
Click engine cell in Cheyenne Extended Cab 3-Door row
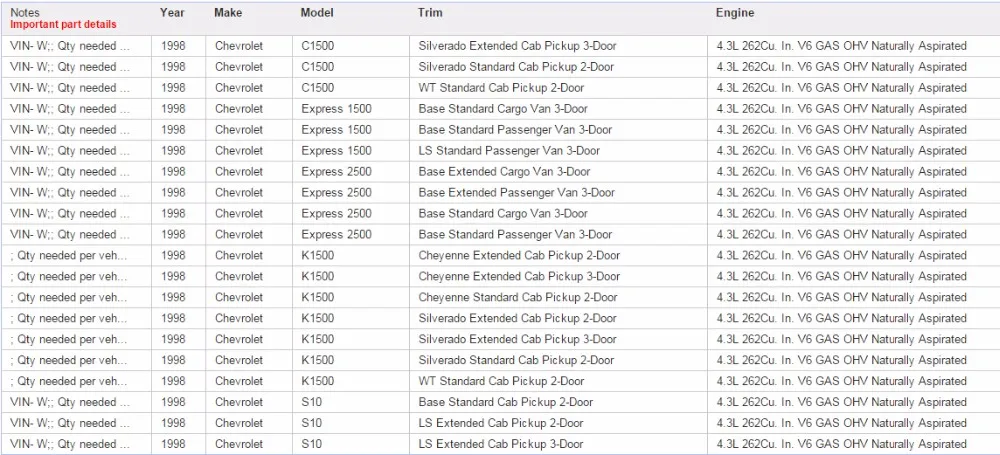(x=842, y=277)
